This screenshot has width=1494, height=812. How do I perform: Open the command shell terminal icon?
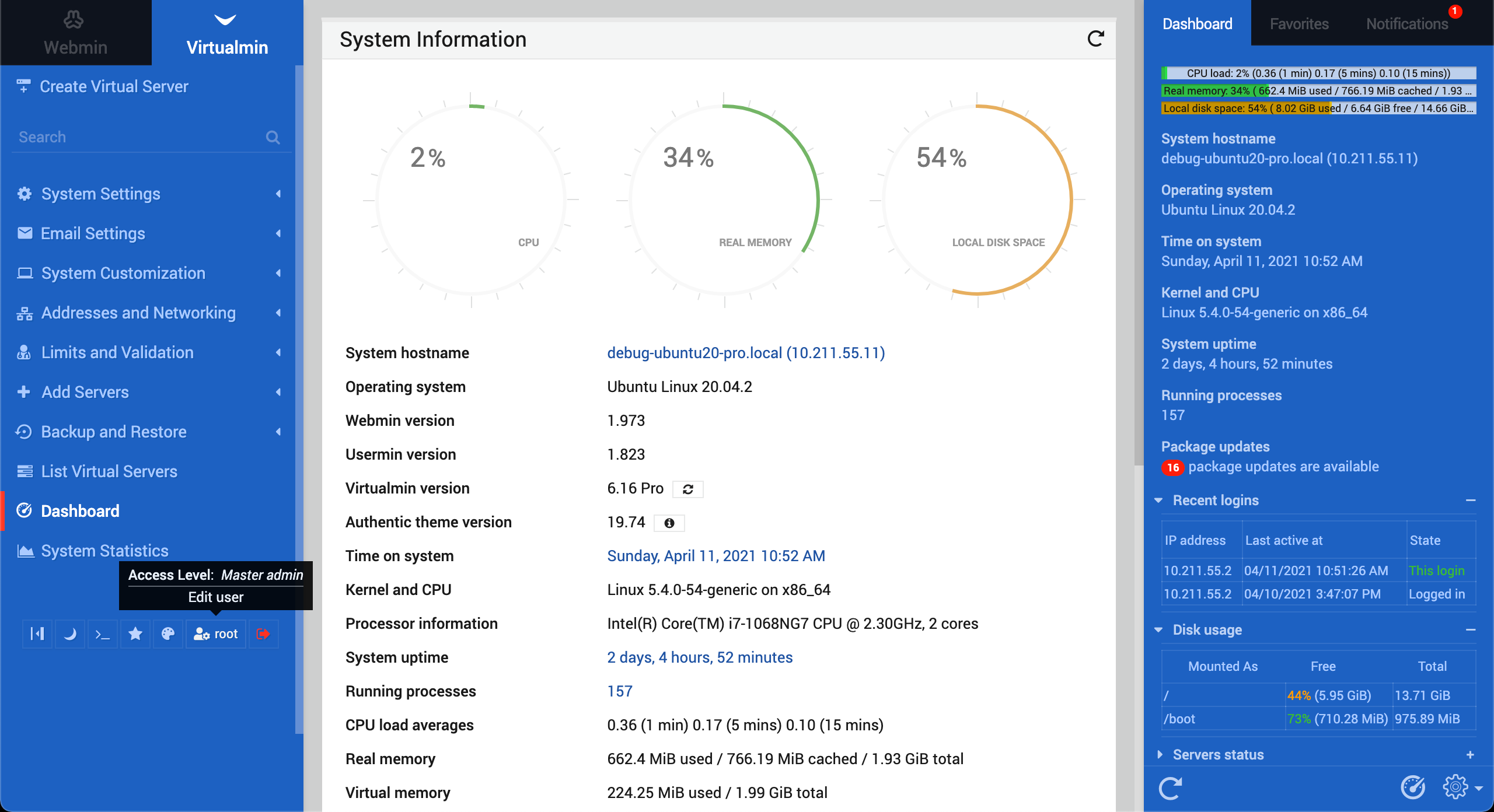[x=103, y=634]
